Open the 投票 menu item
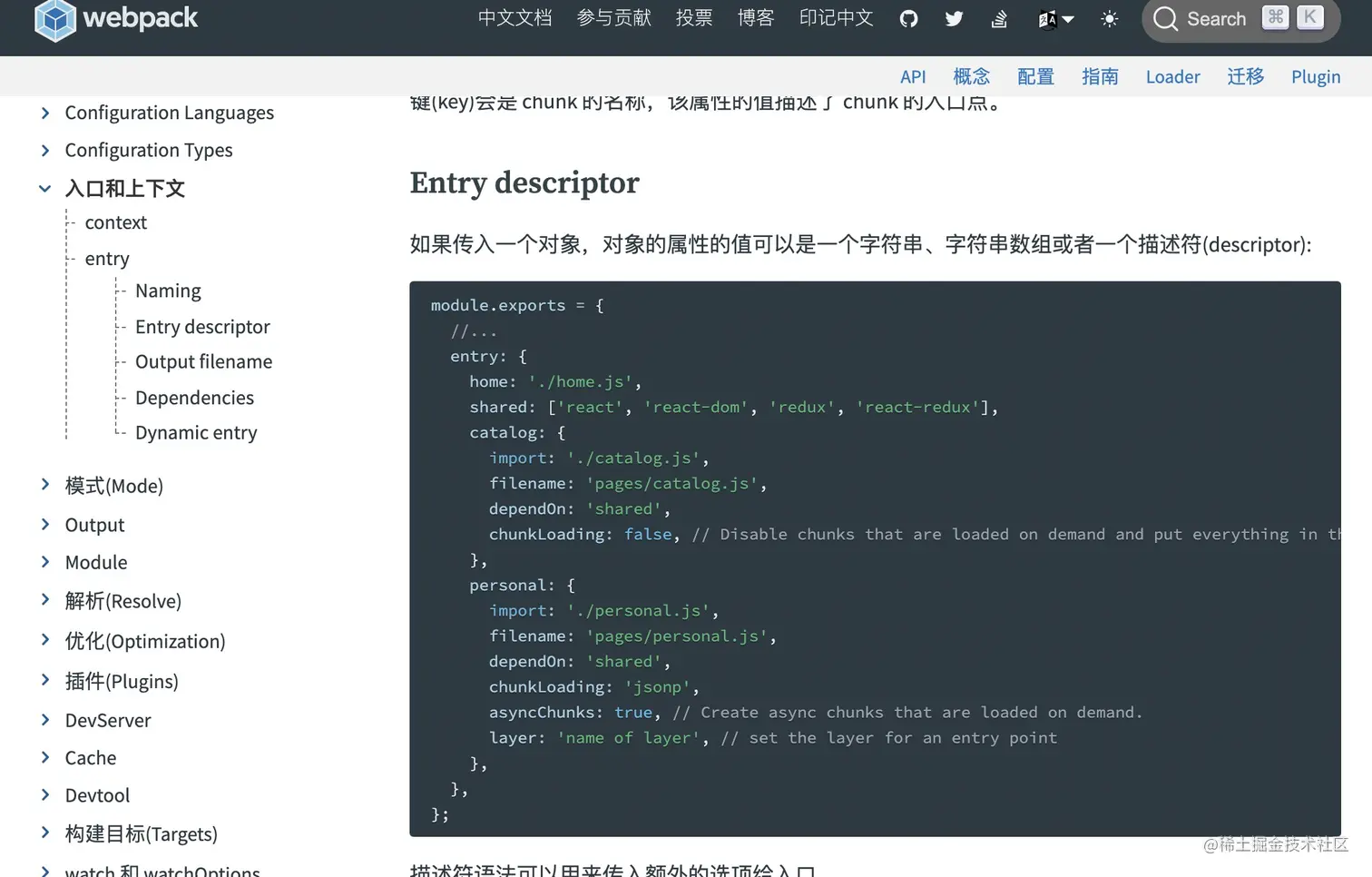The width and height of the screenshot is (1372, 877). coord(694,19)
